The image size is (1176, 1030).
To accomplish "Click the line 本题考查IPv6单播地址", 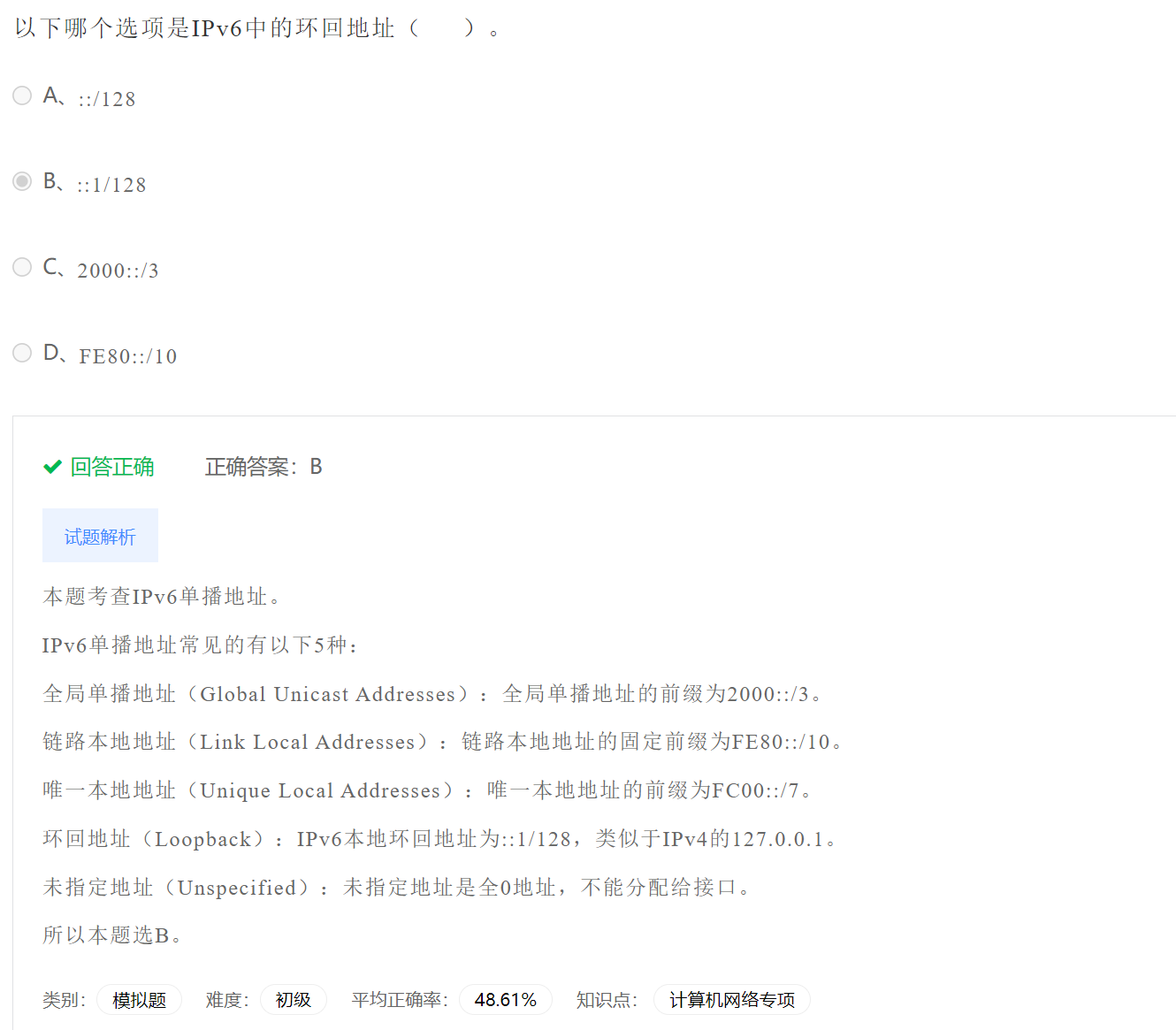I will (162, 597).
